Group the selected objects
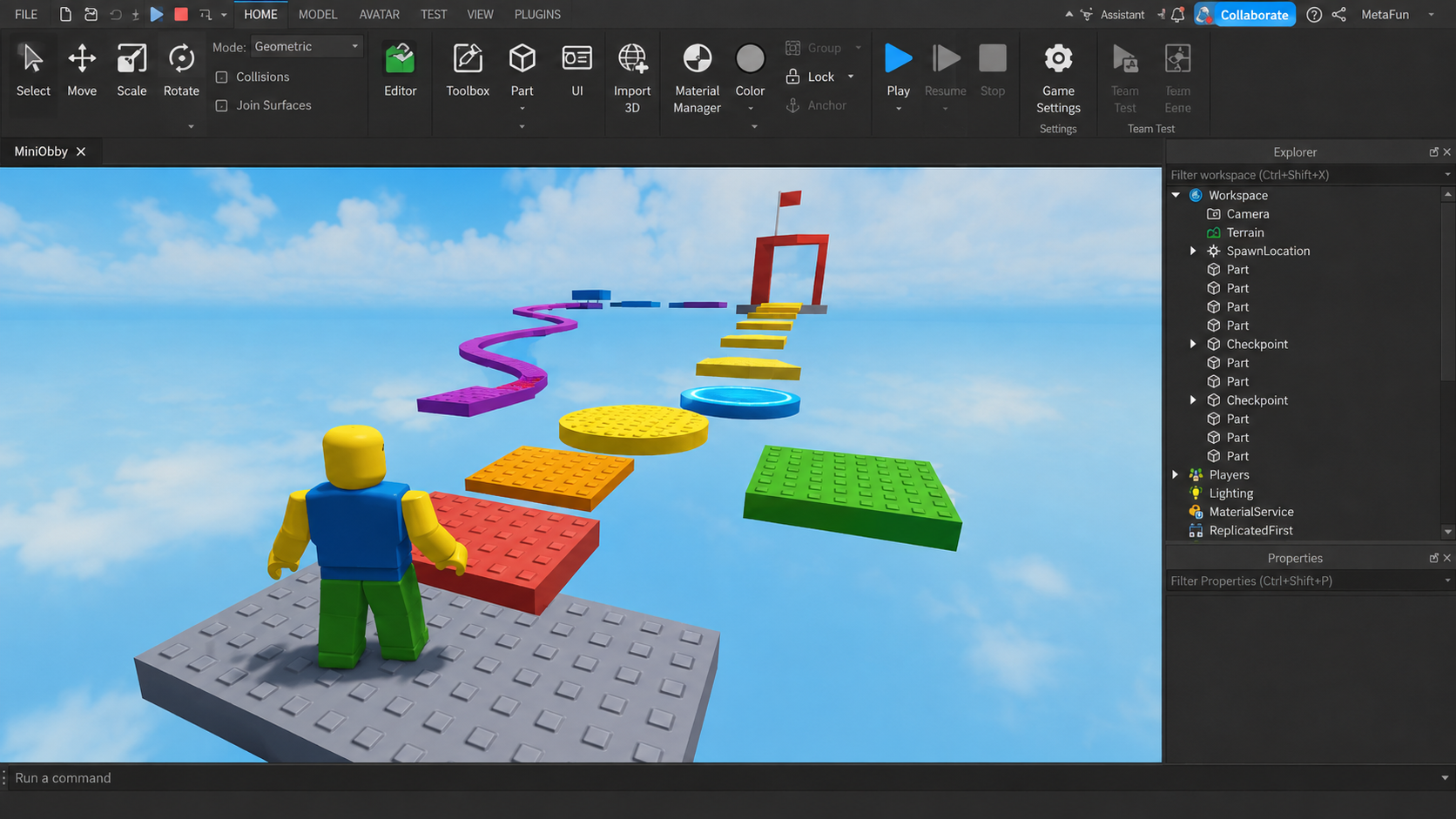This screenshot has width=1456, height=819. [814, 48]
